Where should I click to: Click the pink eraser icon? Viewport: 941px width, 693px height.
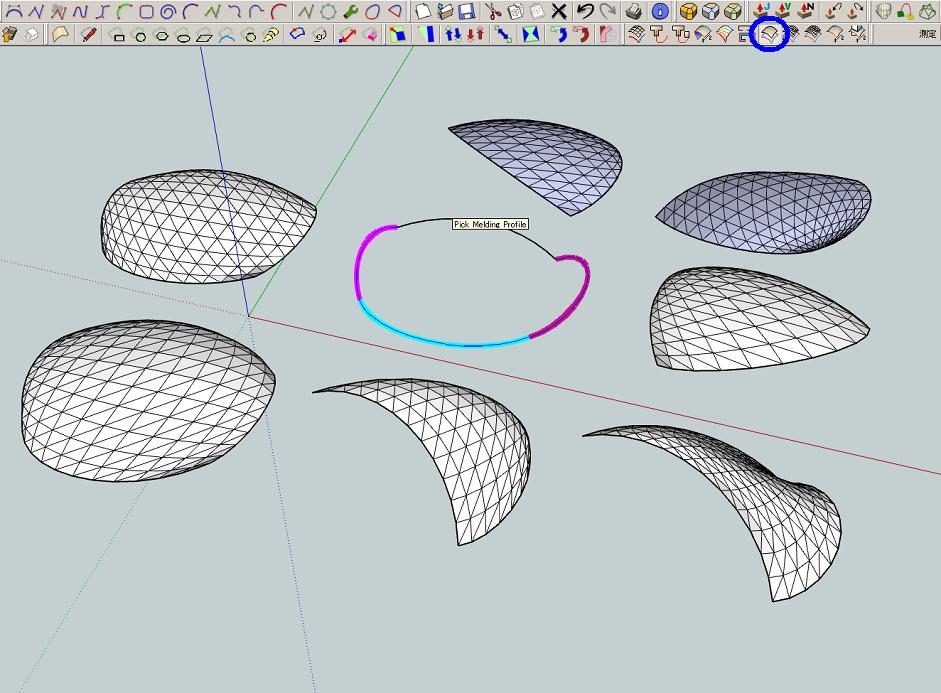(371, 35)
